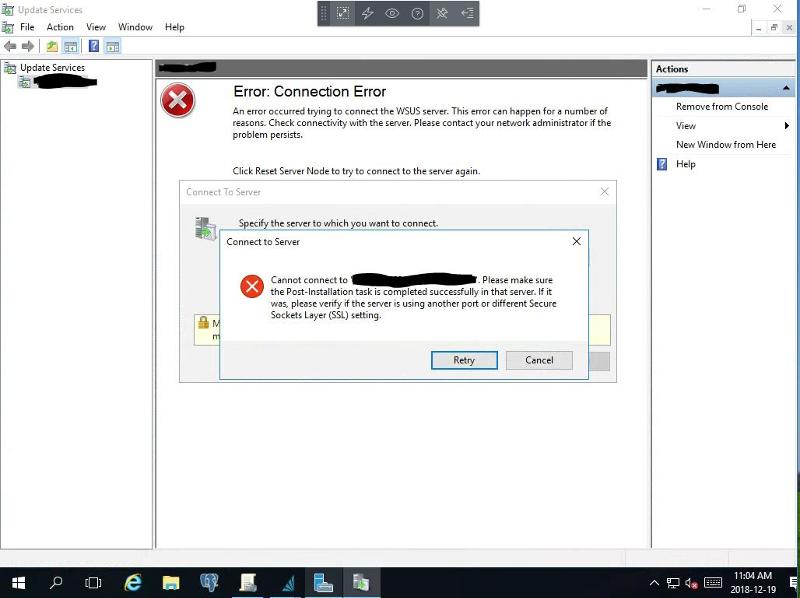Viewport: 800px width, 598px height.
Task: Select Update Services root tree node
Action: [x=52, y=67]
